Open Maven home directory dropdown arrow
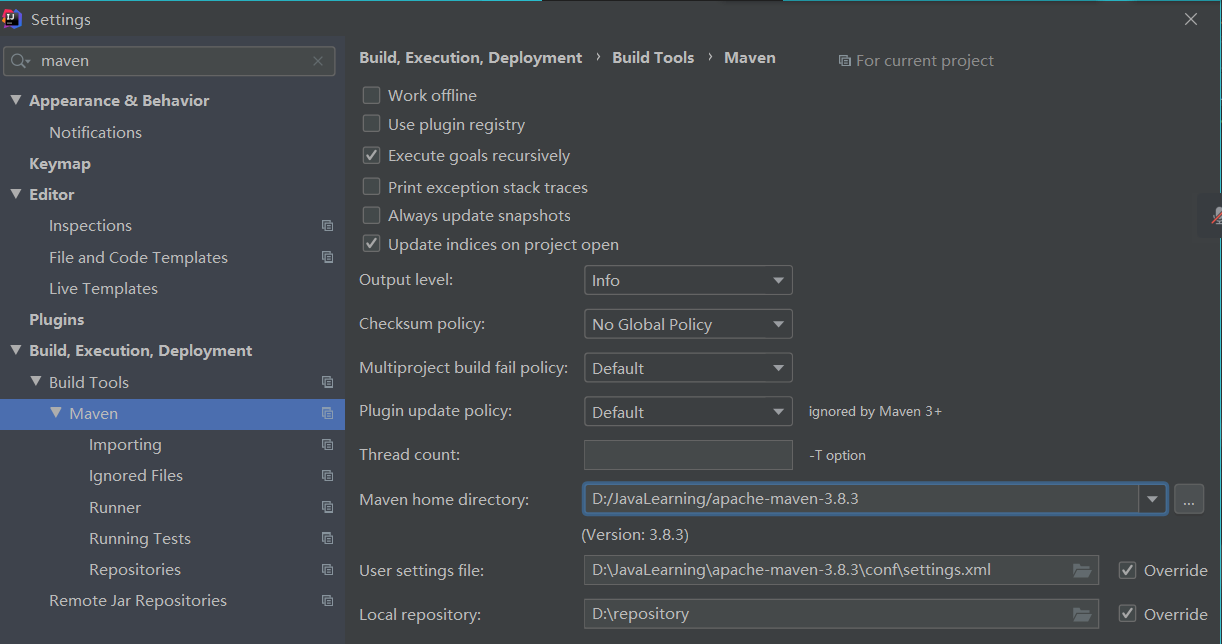 [x=1153, y=498]
